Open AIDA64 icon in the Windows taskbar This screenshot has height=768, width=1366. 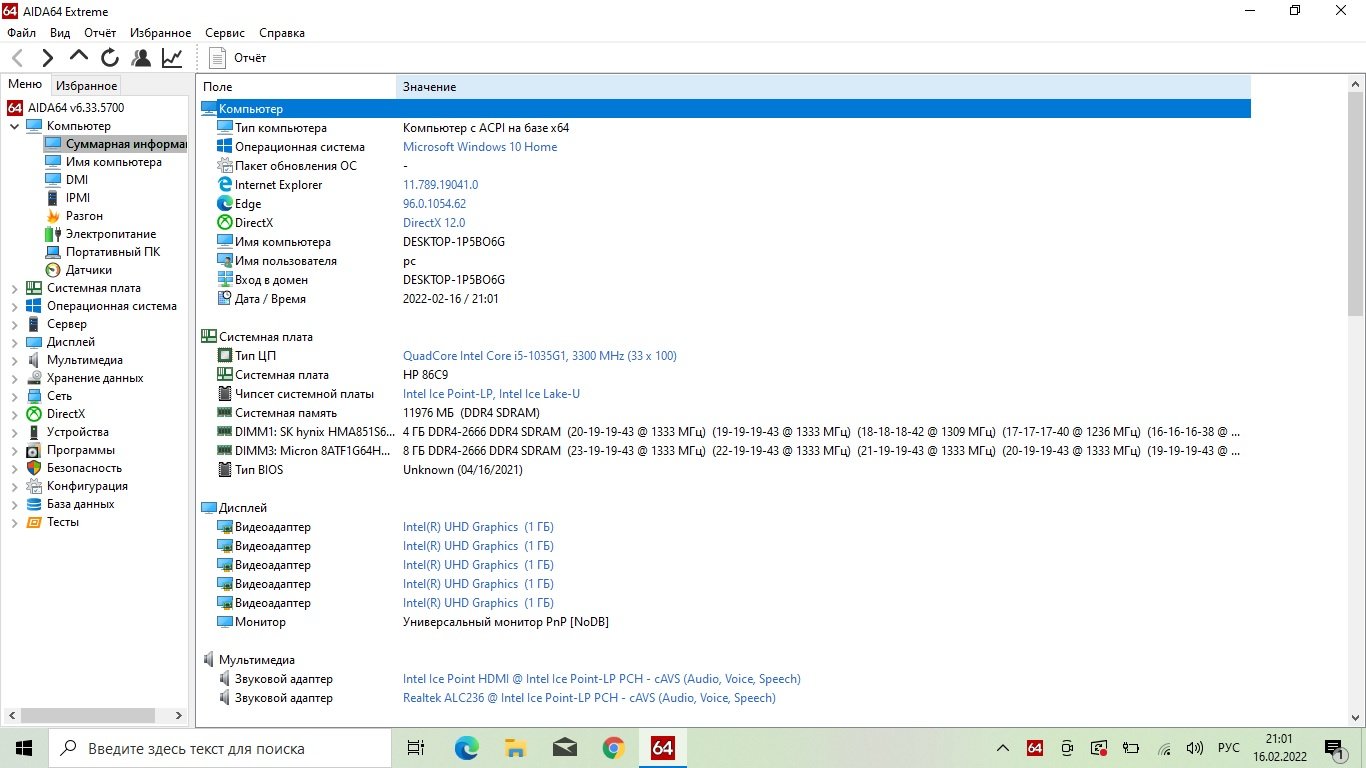click(662, 748)
